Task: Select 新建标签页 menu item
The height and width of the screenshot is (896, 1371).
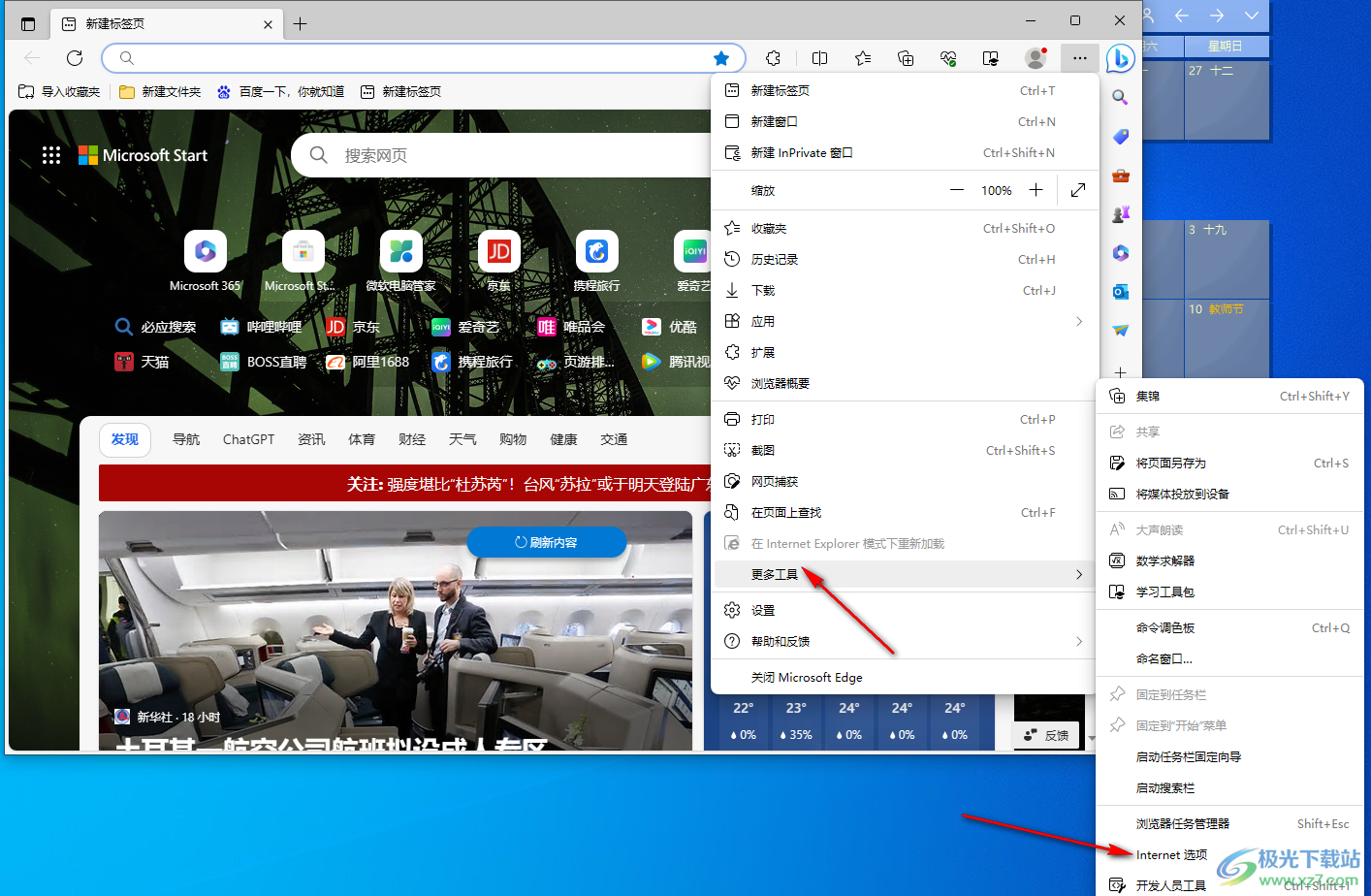Action: click(905, 90)
